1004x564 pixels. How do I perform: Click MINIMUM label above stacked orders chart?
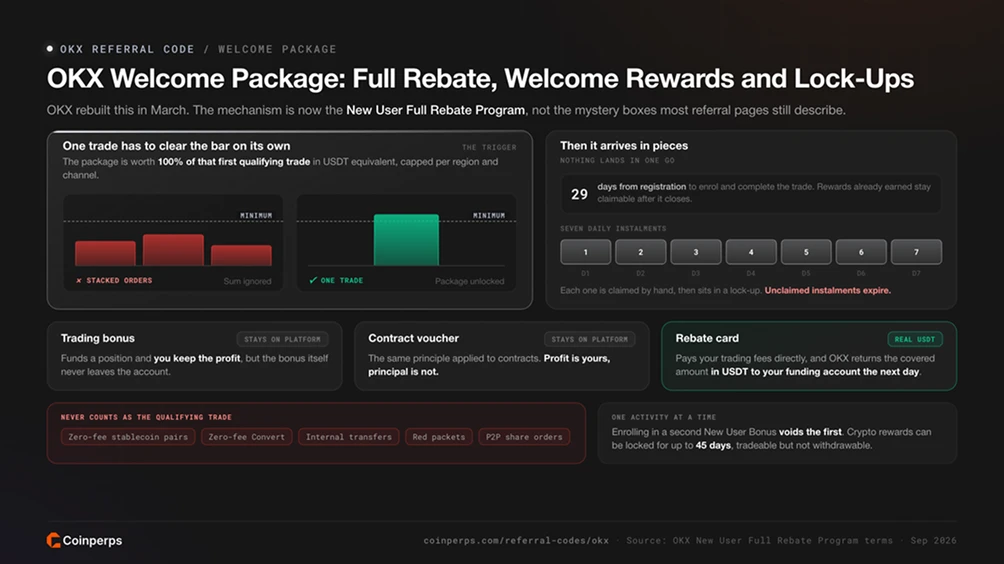(x=256, y=215)
